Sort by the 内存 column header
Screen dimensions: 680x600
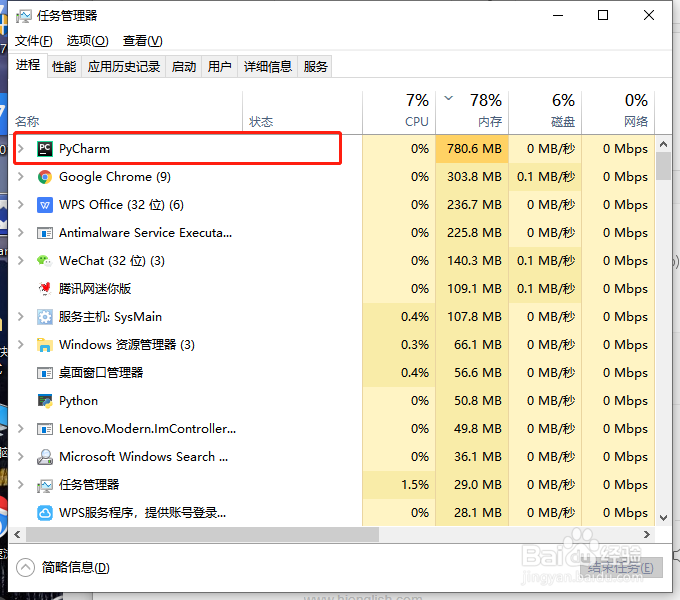coord(472,112)
